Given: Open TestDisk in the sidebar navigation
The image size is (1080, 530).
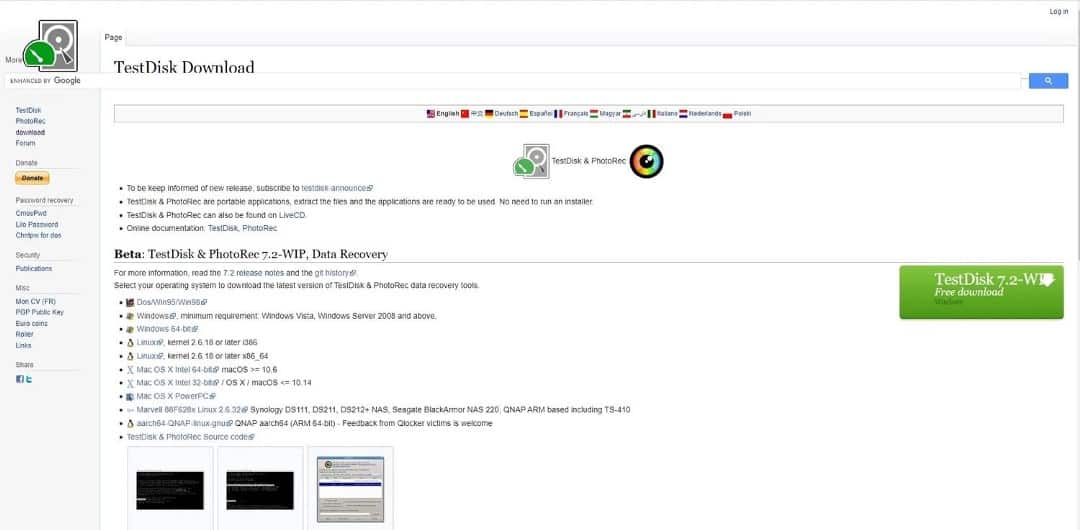Looking at the screenshot, I should click(29, 110).
